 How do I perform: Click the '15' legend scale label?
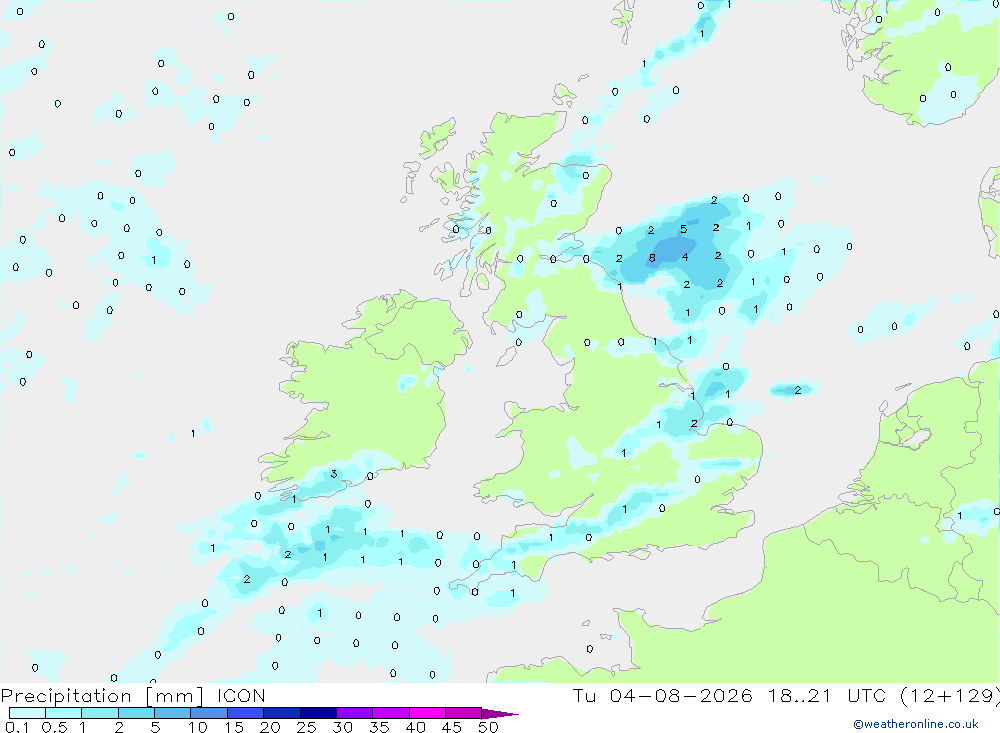pyautogui.click(x=234, y=727)
